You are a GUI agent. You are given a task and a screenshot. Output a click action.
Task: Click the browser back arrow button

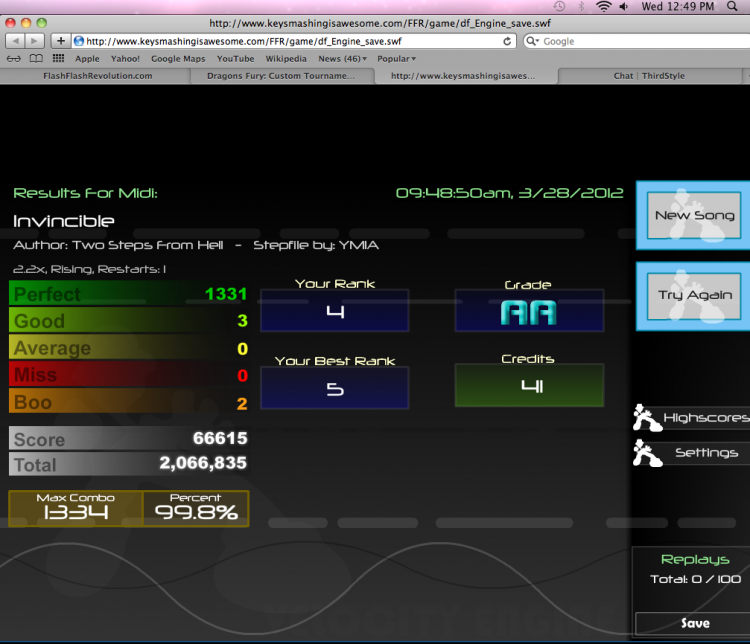15,41
